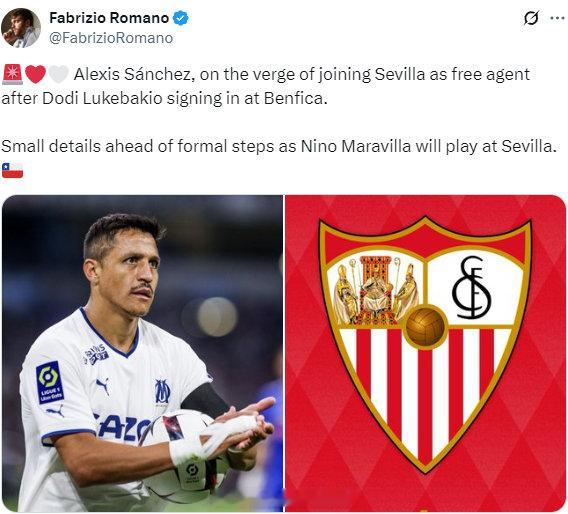
Task: Open the Grok slash-circle icon
Action: pyautogui.click(x=531, y=18)
